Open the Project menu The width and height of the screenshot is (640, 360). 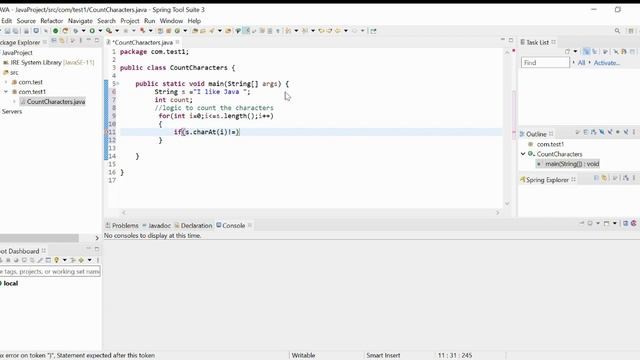pyautogui.click(x=130, y=21)
